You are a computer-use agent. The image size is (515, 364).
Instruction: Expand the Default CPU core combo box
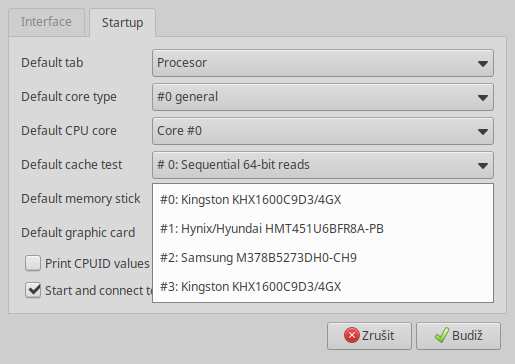[x=323, y=131]
